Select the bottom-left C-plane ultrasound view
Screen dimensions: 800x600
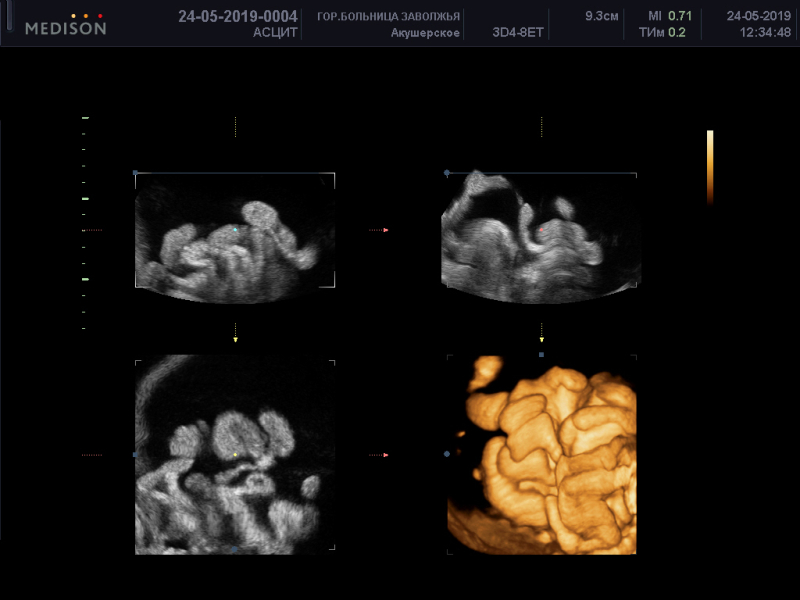coord(235,455)
